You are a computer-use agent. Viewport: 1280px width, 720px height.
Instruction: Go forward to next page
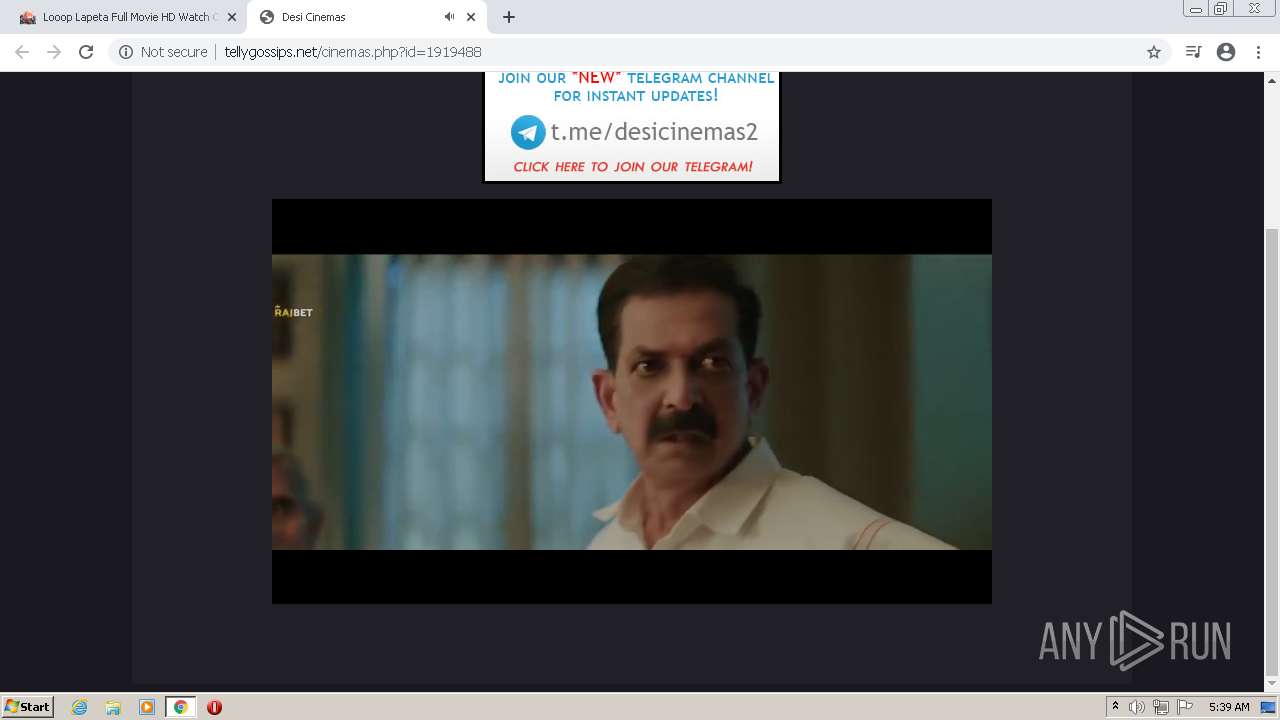tap(54, 52)
